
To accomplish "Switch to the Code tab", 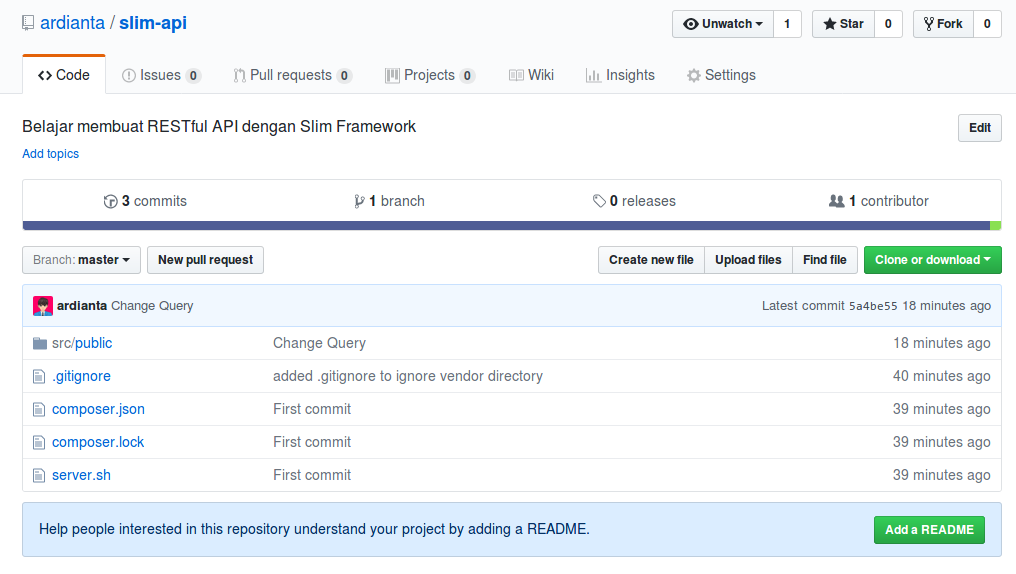I will pyautogui.click(x=64, y=75).
